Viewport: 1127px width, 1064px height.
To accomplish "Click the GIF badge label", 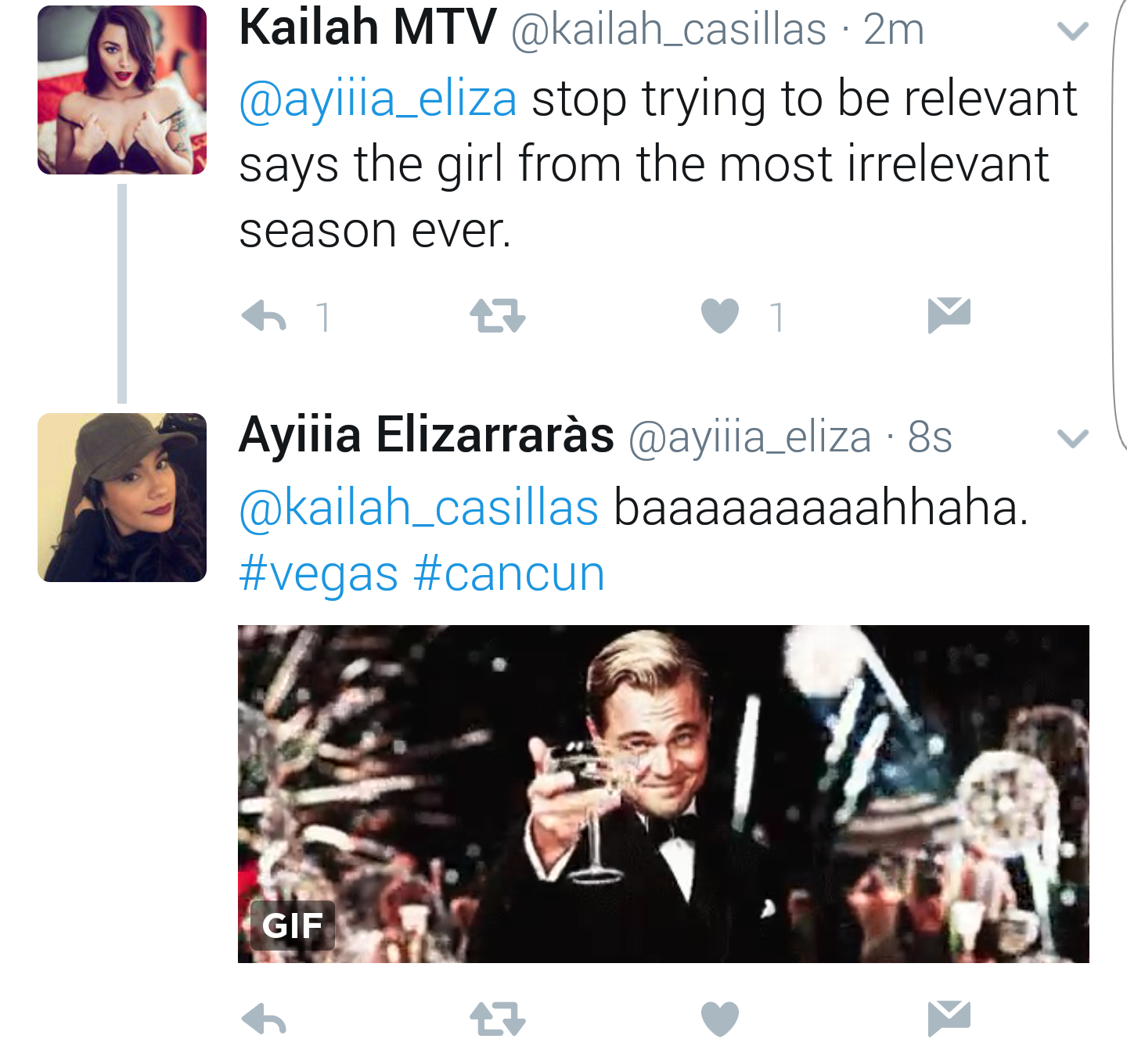I will click(293, 926).
